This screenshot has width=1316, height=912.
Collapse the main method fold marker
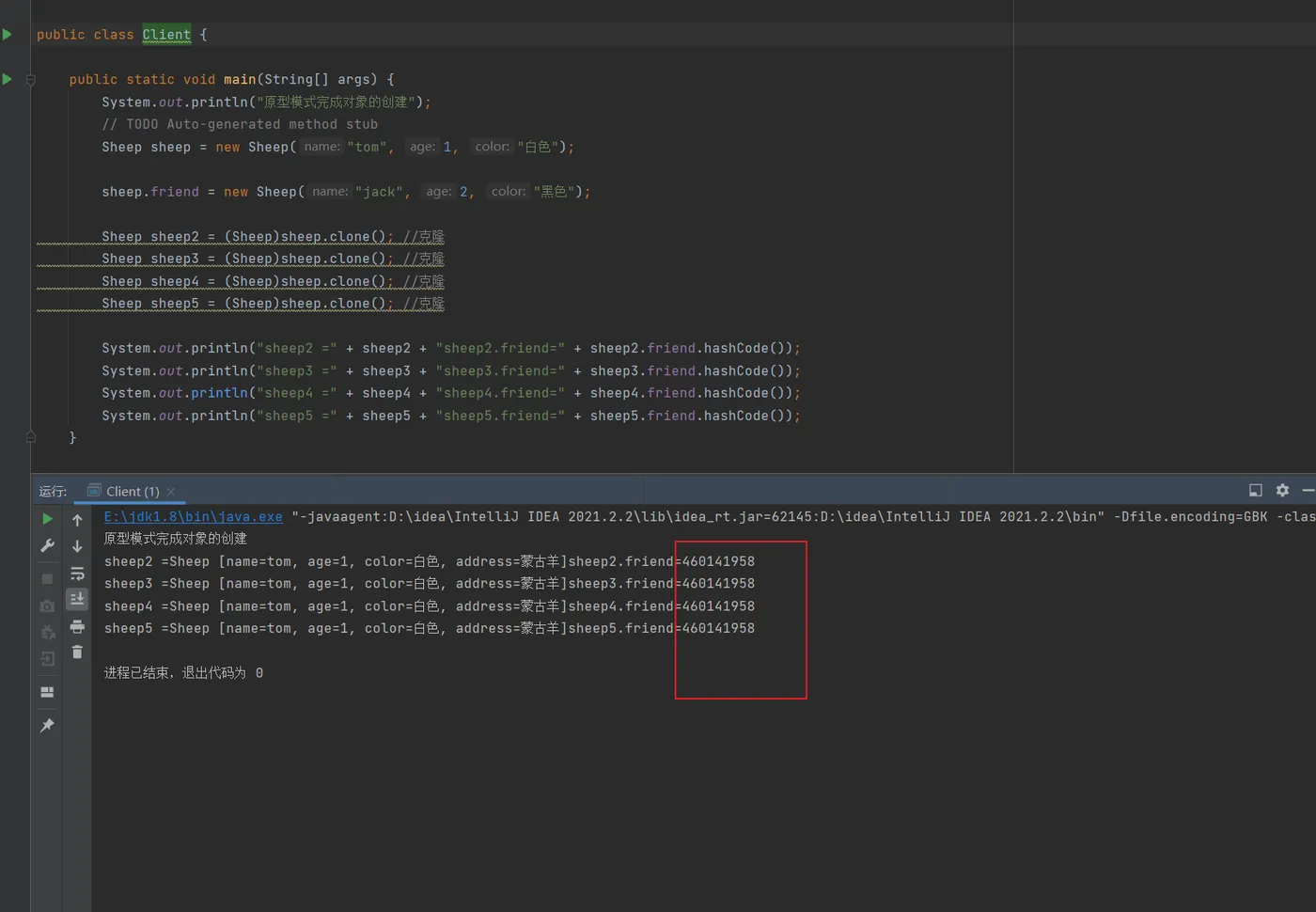point(31,80)
